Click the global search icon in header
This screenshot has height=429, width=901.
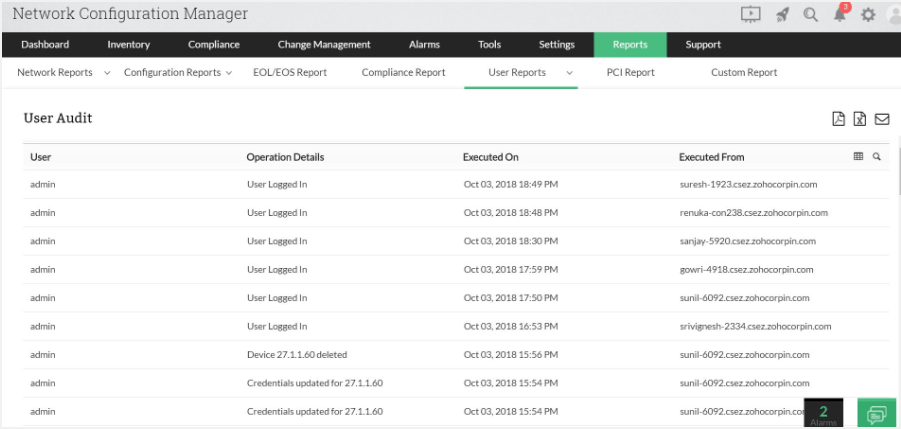(811, 14)
